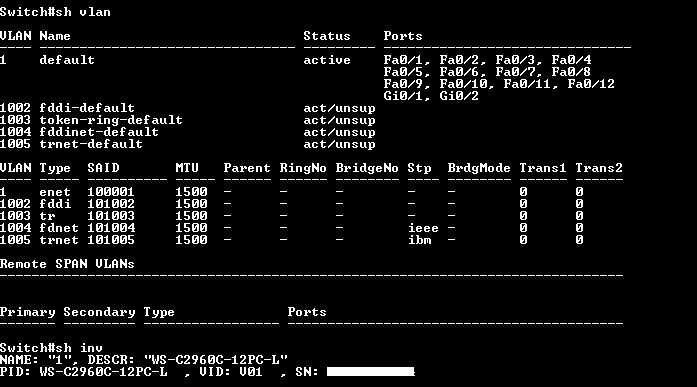Click the 'enet' type value
The width and height of the screenshot is (697, 387).
(x=55, y=192)
